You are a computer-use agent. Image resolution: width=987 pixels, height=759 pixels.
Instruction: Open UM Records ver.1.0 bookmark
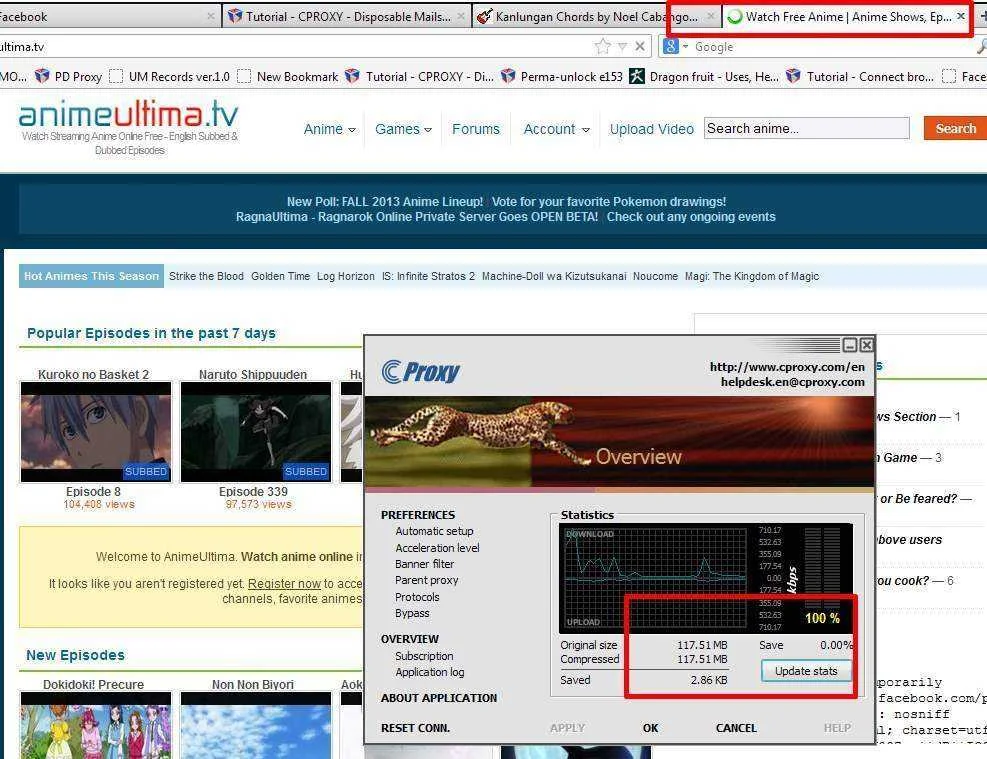[170, 77]
